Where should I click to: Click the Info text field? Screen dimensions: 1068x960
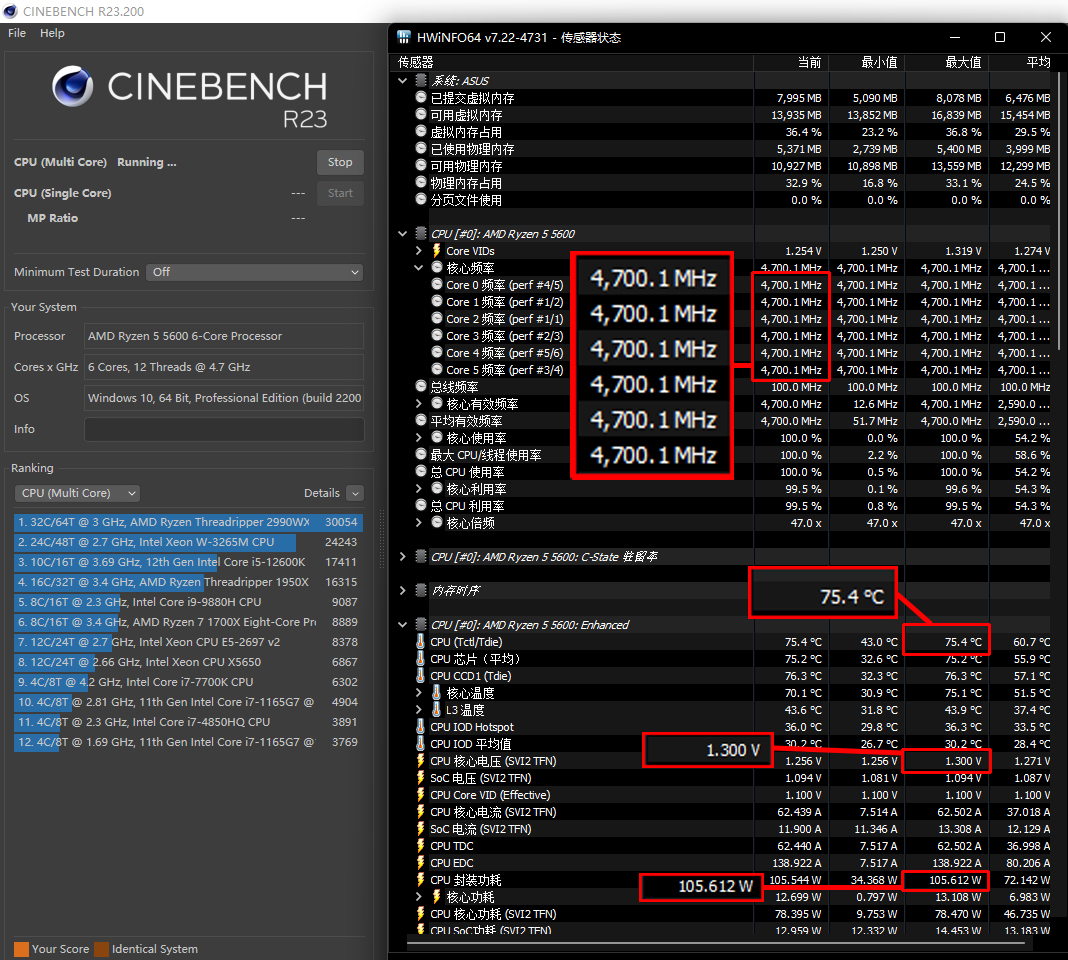click(x=224, y=429)
